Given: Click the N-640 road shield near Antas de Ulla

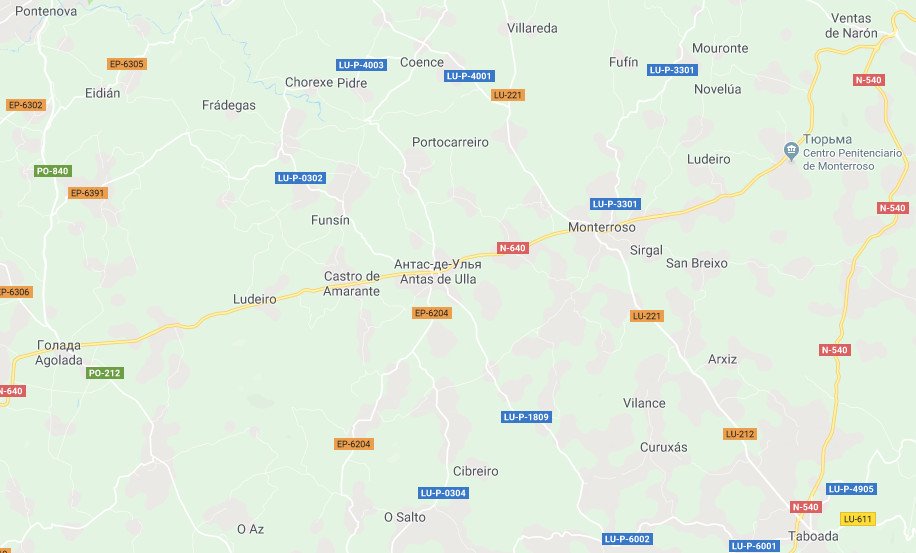Looking at the screenshot, I should tap(512, 248).
